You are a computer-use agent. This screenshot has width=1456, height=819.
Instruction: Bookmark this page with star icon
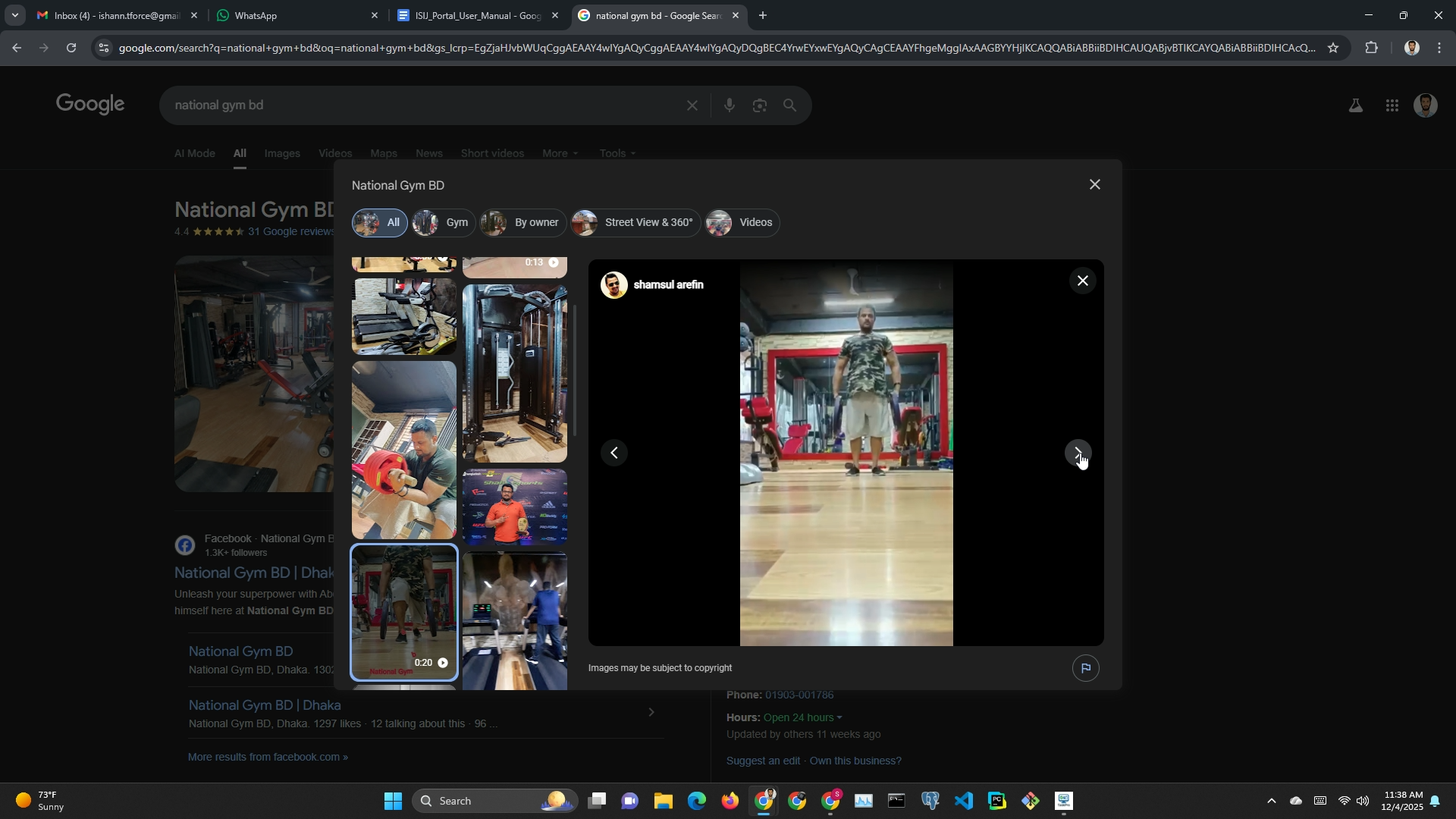[x=1333, y=48]
